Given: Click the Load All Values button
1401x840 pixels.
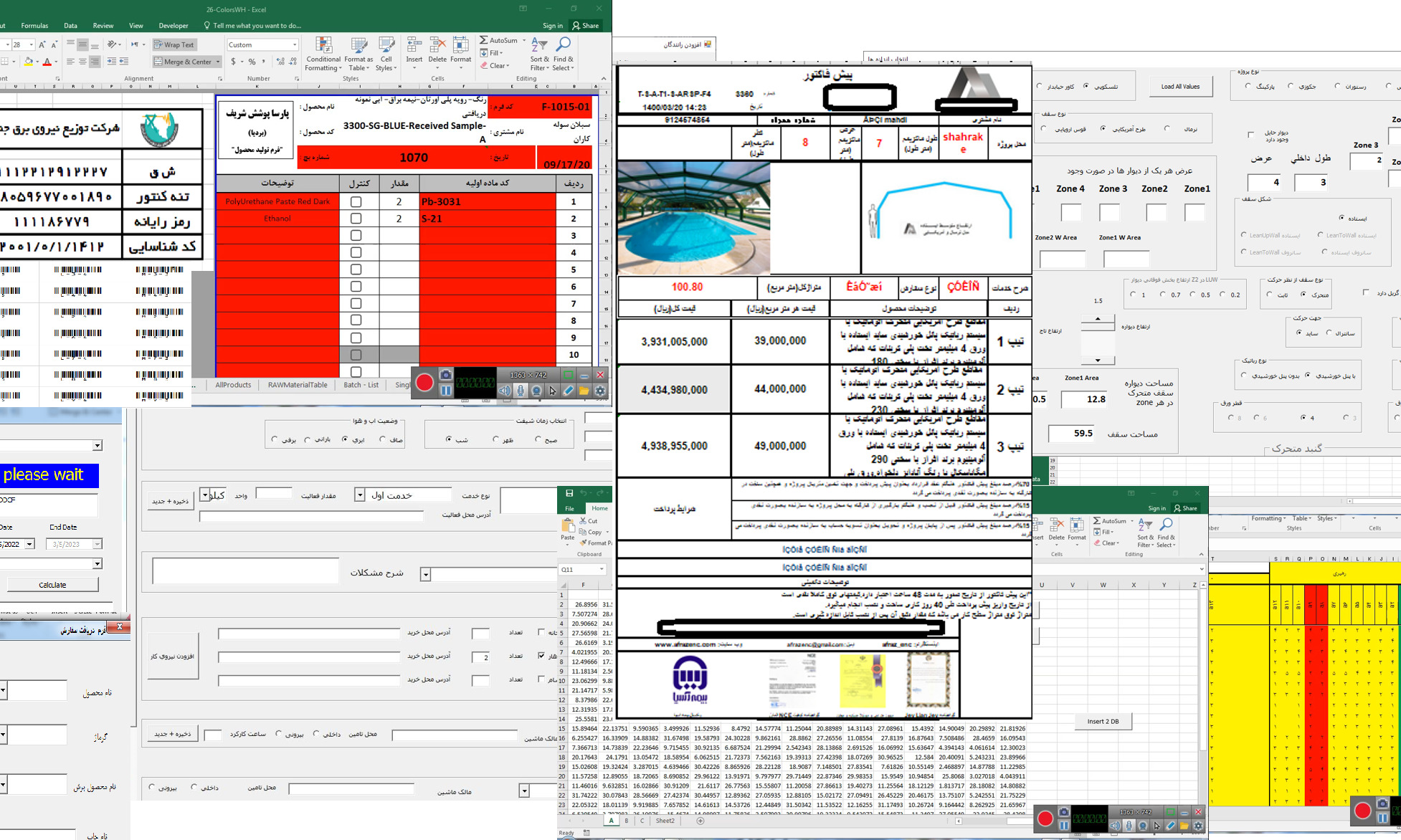Looking at the screenshot, I should point(1179,87).
